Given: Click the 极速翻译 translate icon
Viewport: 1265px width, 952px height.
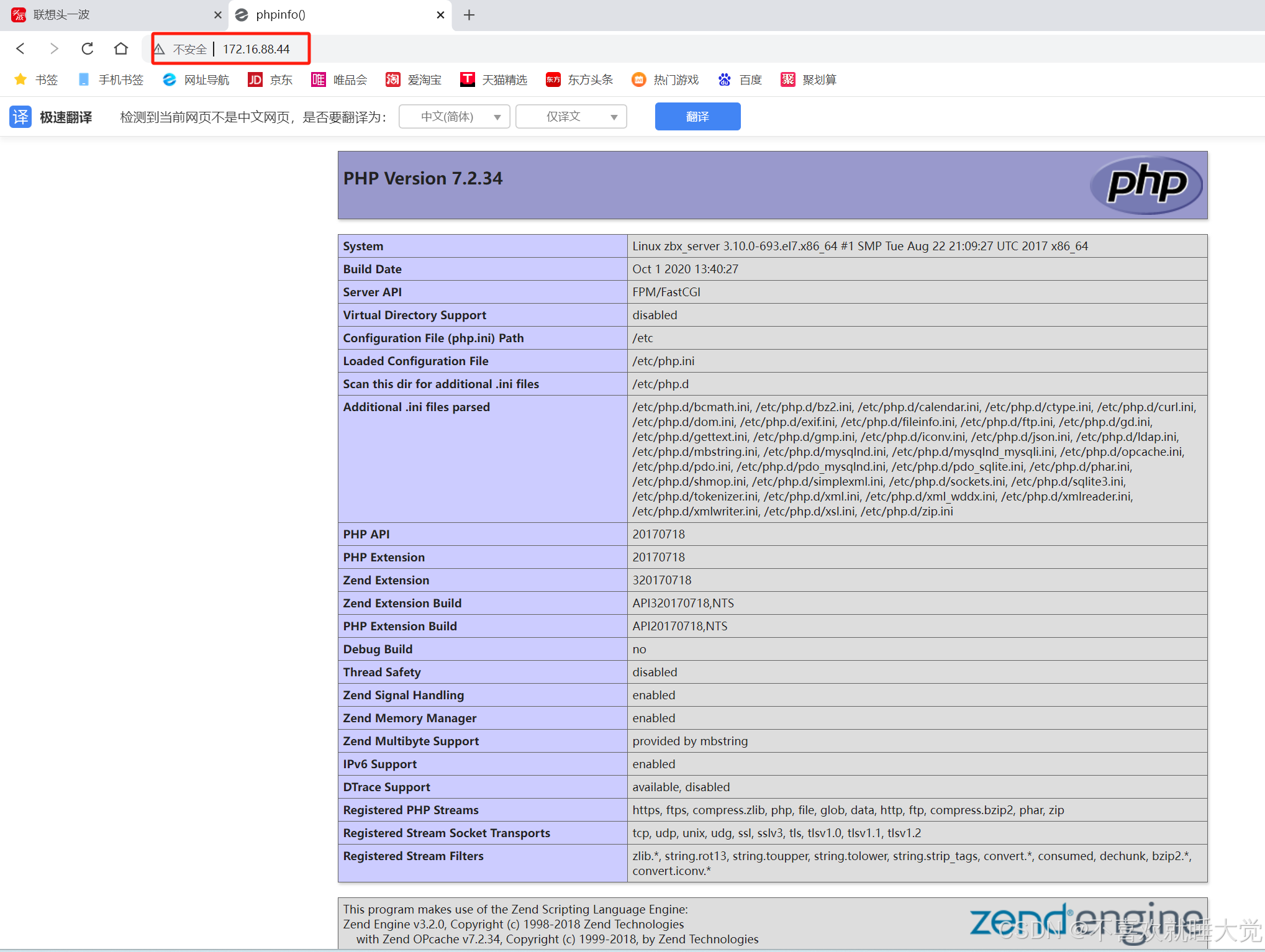Looking at the screenshot, I should [x=20, y=117].
